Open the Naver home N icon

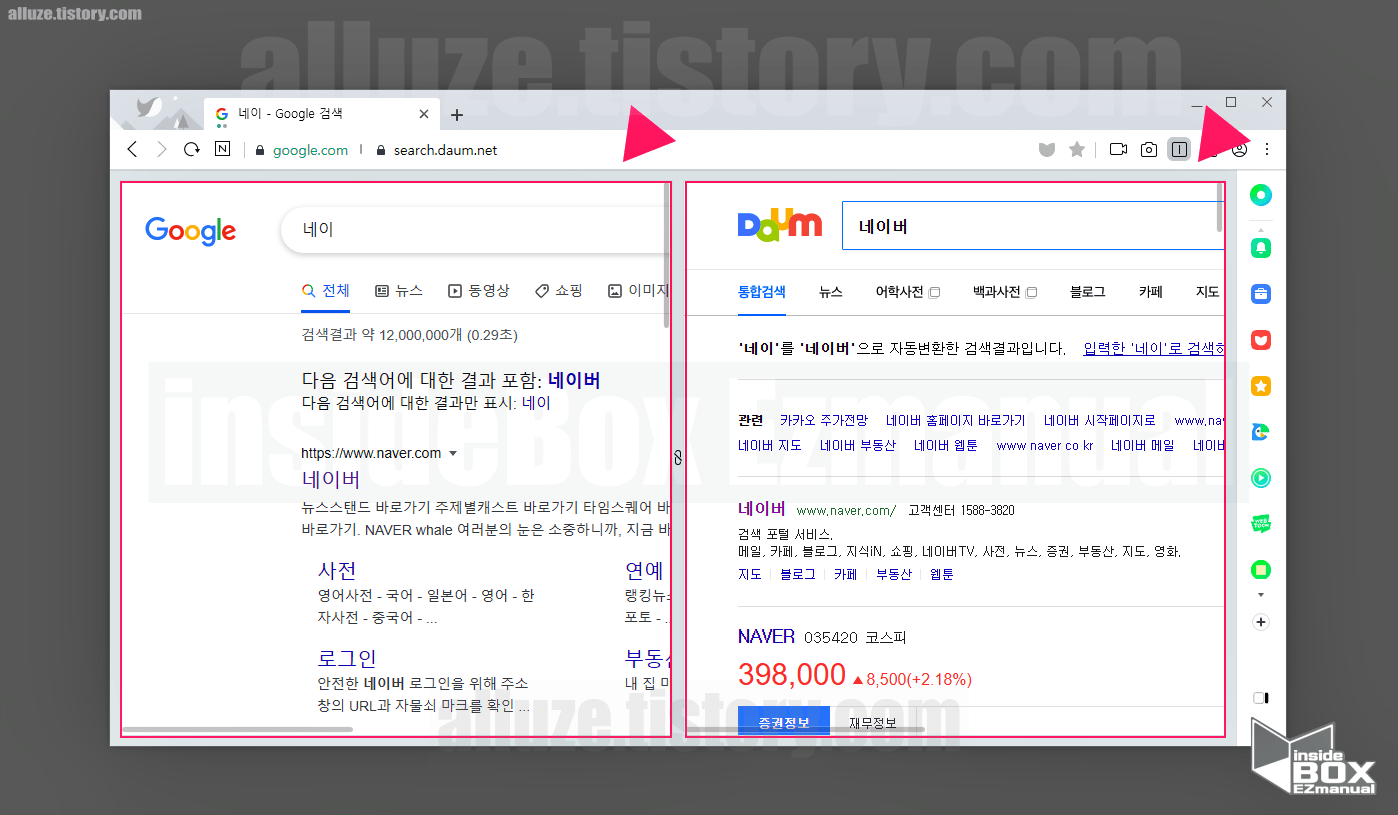coord(222,149)
